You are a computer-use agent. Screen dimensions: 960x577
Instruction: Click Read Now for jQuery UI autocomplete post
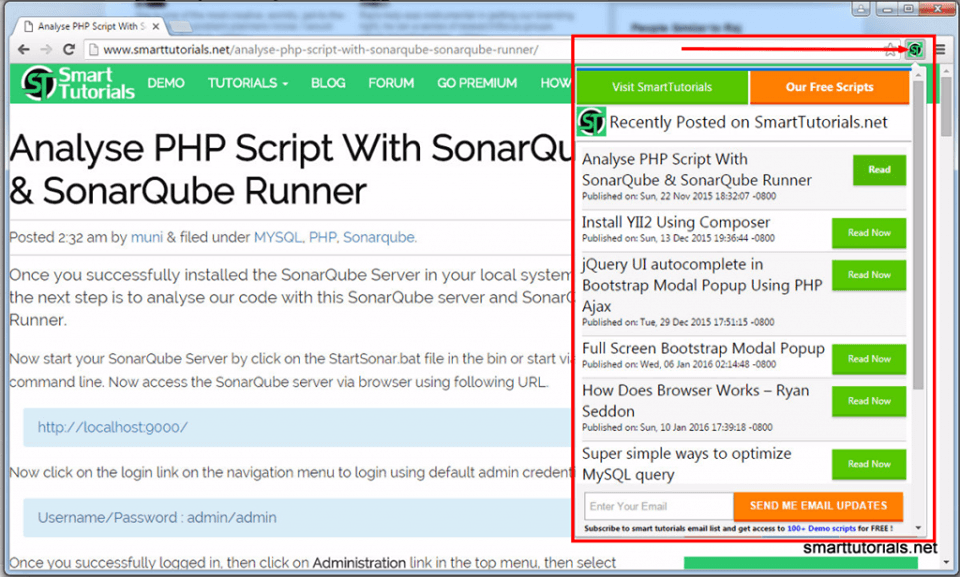869,275
